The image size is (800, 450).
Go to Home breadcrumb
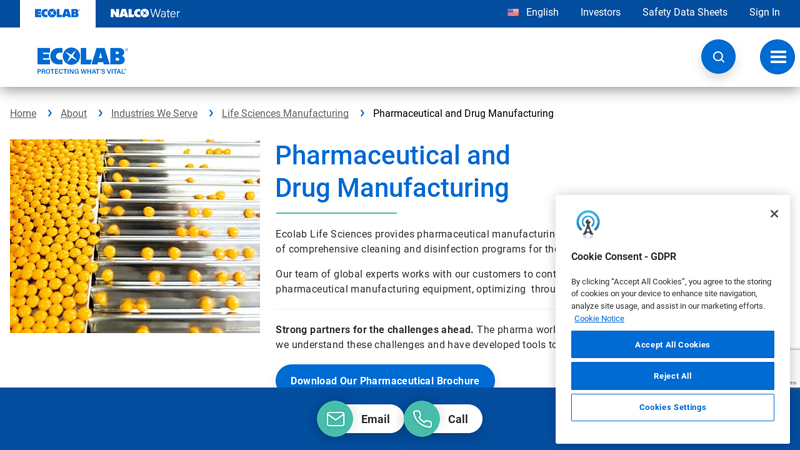[23, 113]
